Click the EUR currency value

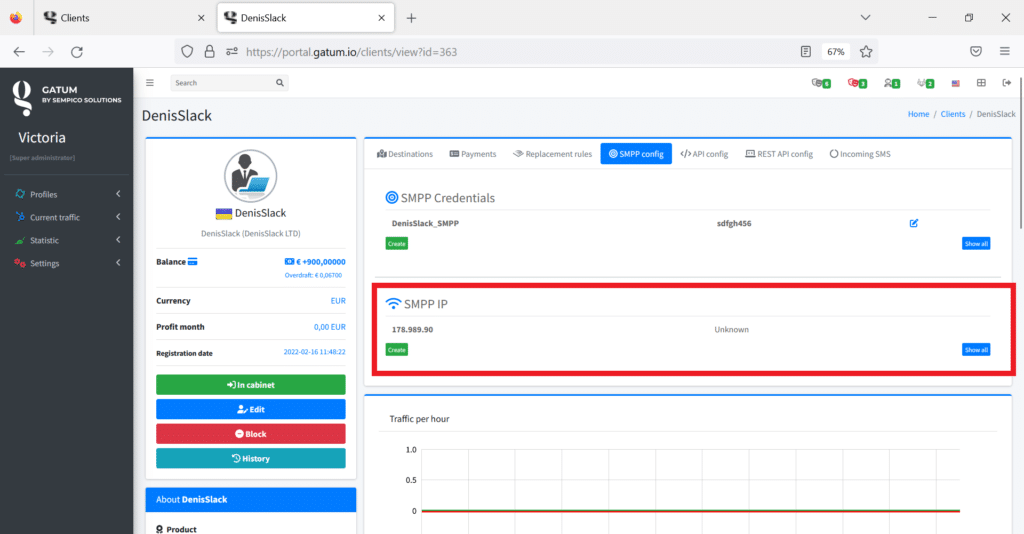pos(338,301)
